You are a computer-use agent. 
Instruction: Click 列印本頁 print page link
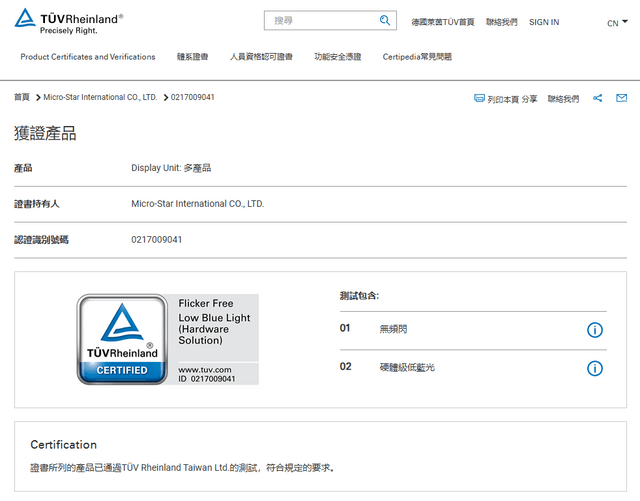pyautogui.click(x=503, y=99)
